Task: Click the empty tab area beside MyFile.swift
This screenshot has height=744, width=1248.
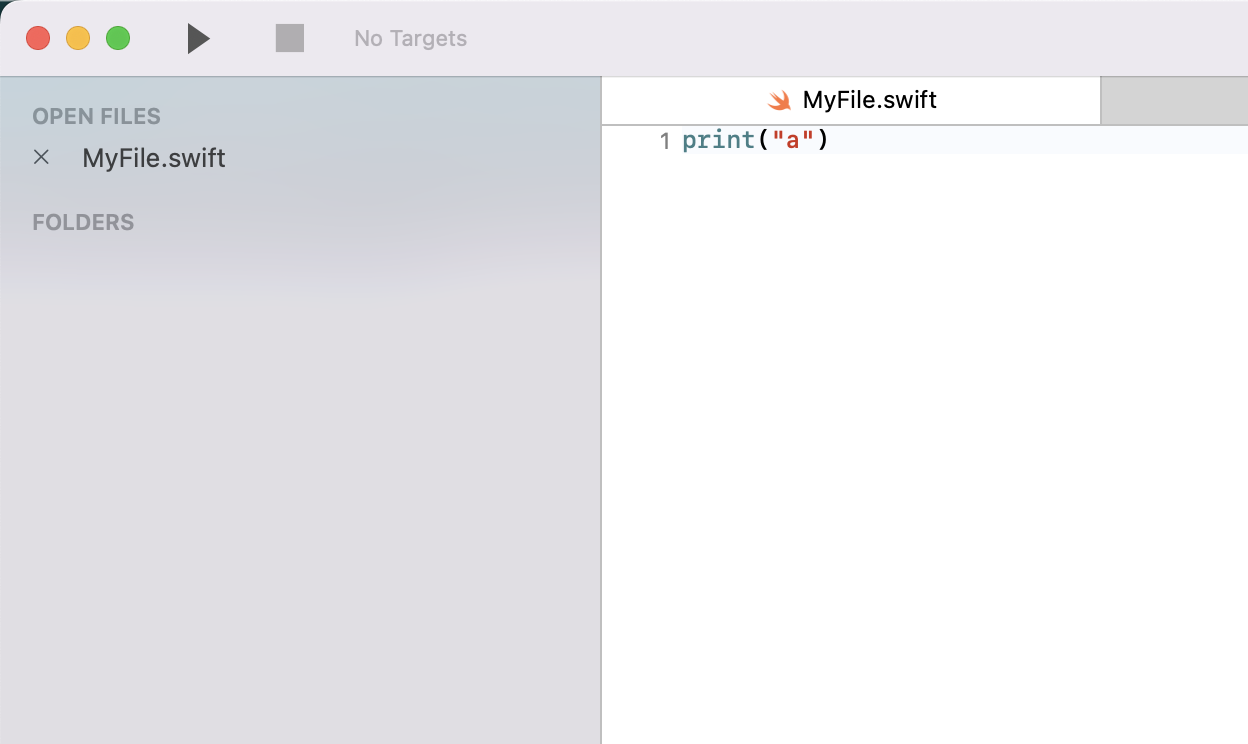Action: 1174,100
